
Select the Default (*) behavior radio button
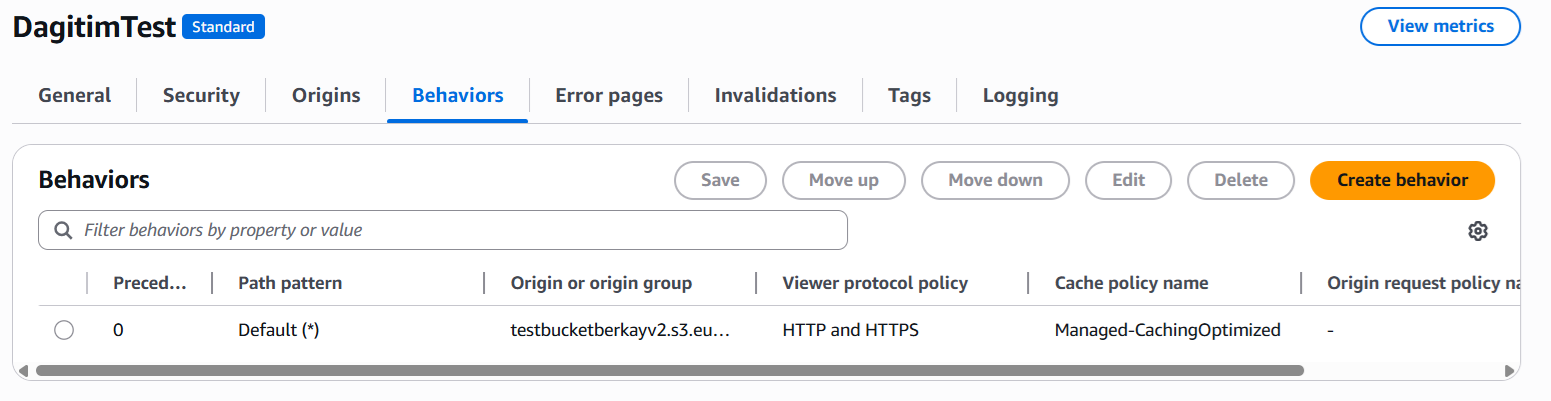tap(64, 330)
